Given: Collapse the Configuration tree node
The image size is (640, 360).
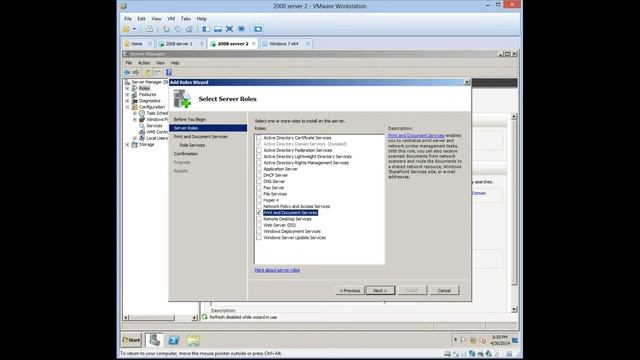Looking at the screenshot, I should tap(127, 107).
